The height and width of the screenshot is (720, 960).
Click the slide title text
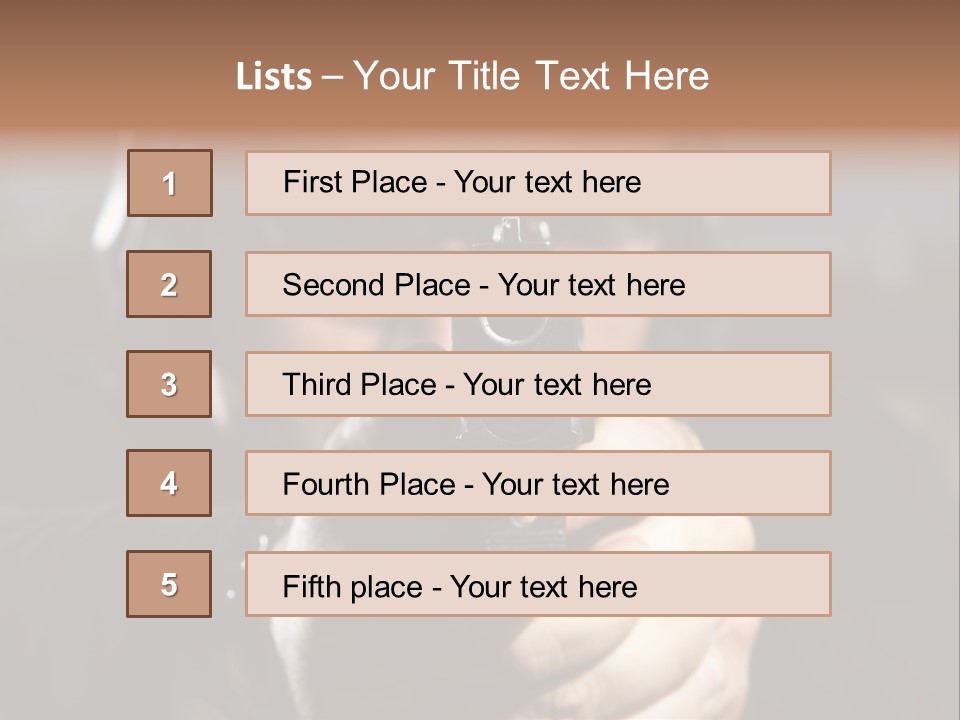click(473, 76)
